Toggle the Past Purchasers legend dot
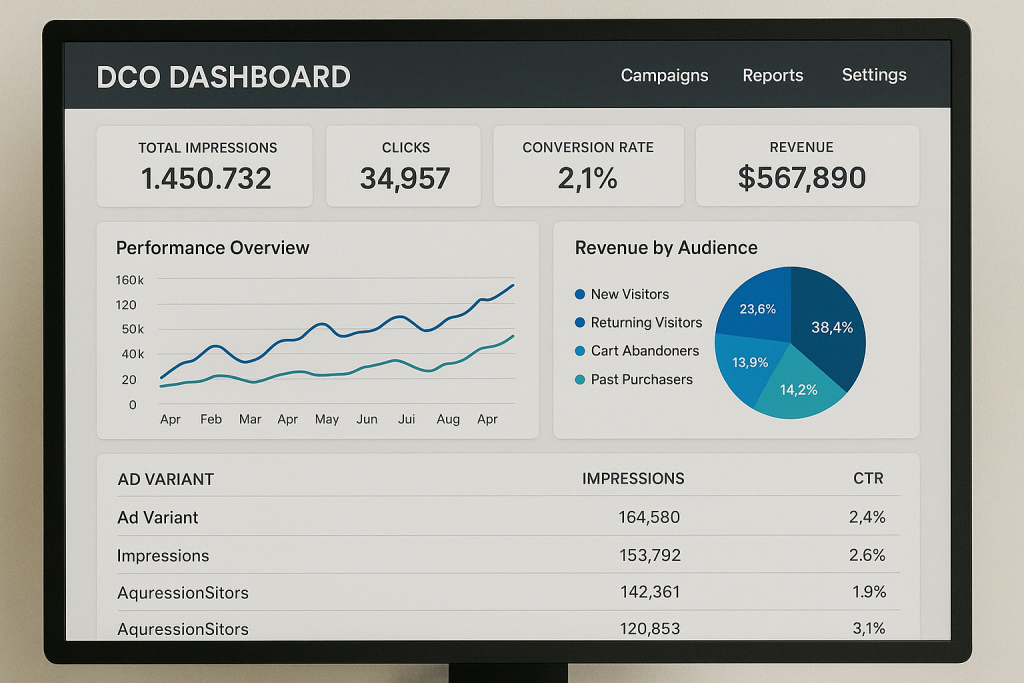This screenshot has height=683, width=1024. (x=580, y=380)
